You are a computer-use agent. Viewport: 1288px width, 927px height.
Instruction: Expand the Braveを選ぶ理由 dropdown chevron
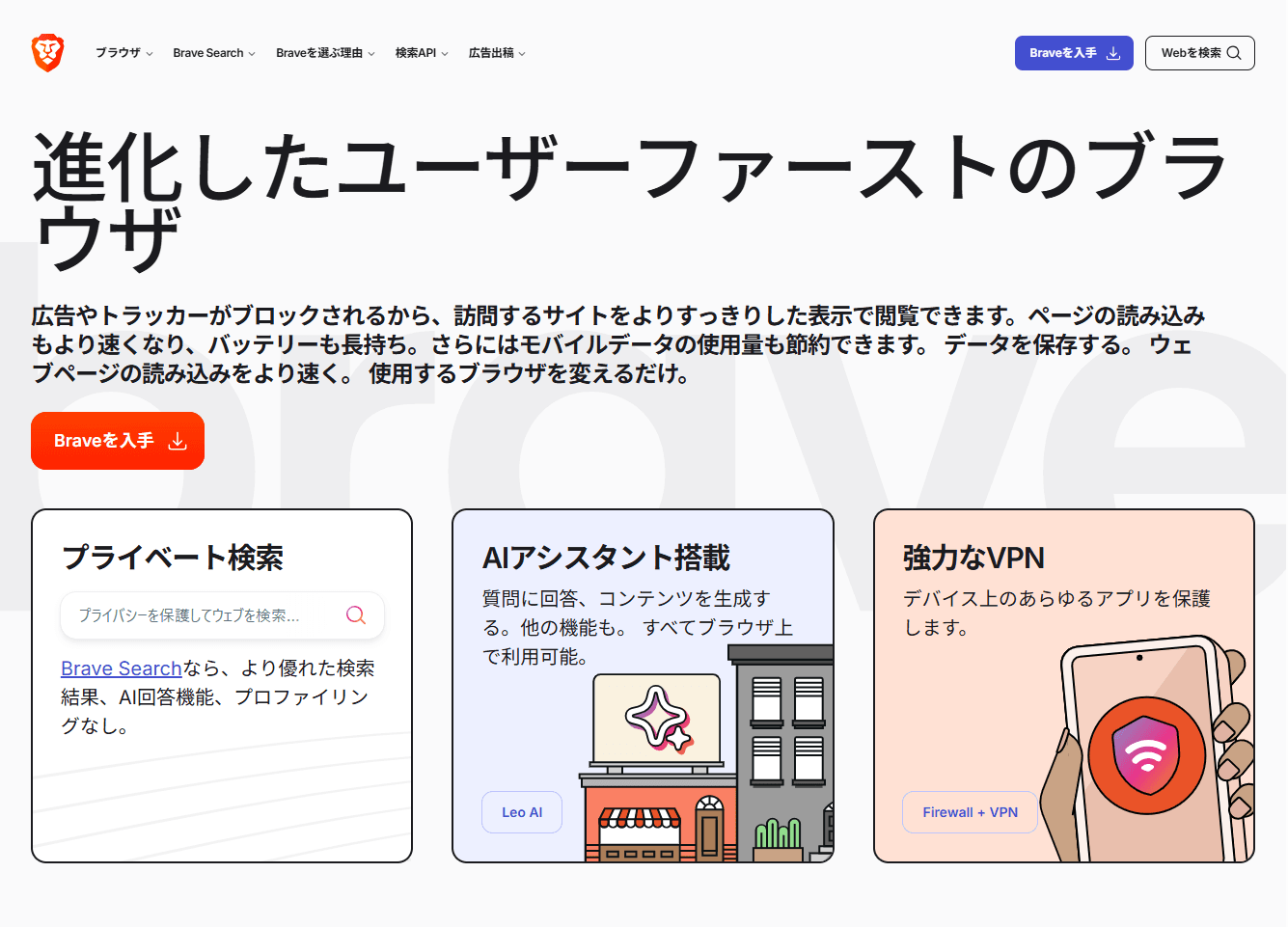coord(371,54)
